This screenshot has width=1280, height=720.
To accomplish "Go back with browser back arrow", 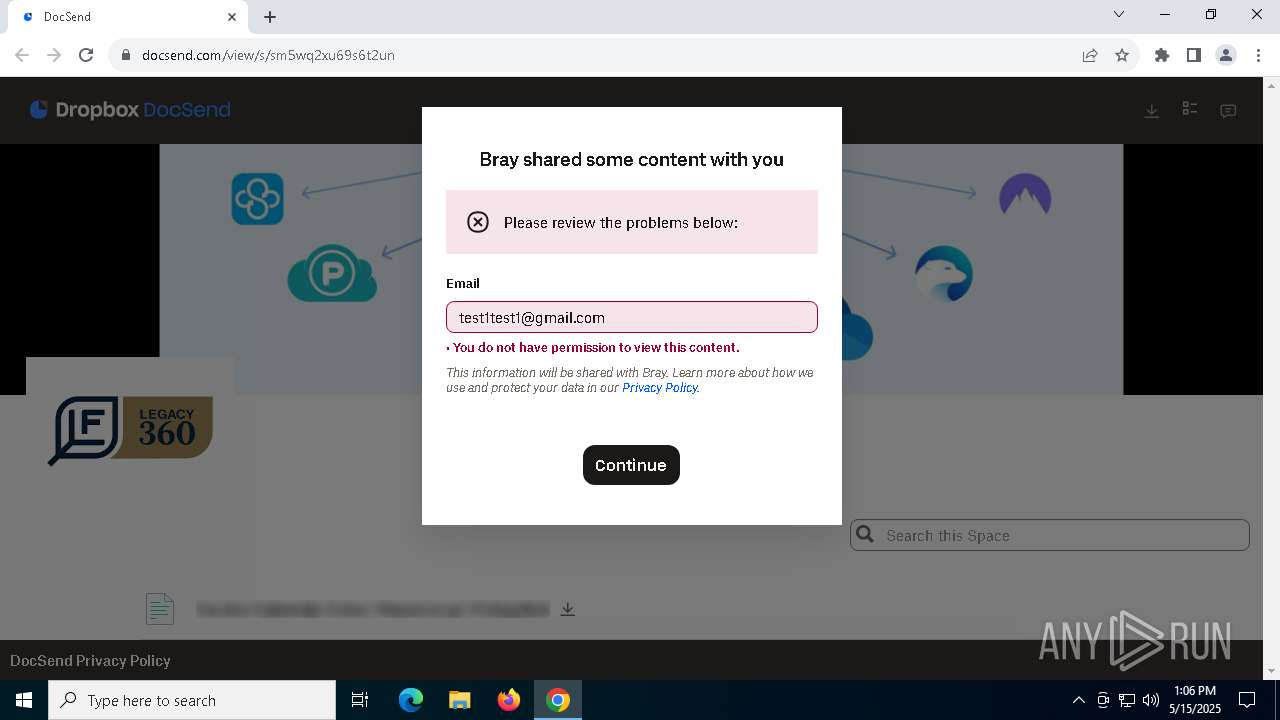I will (x=22, y=55).
